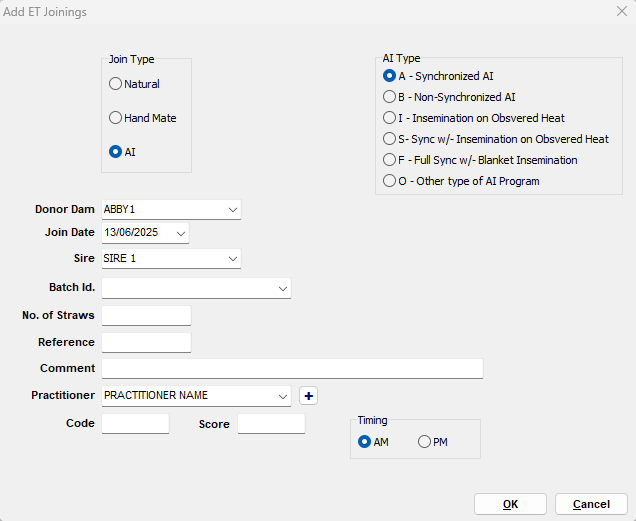Viewport: 636px width, 521px height.
Task: Click the plus icon to add a practitioner
Action: click(308, 396)
